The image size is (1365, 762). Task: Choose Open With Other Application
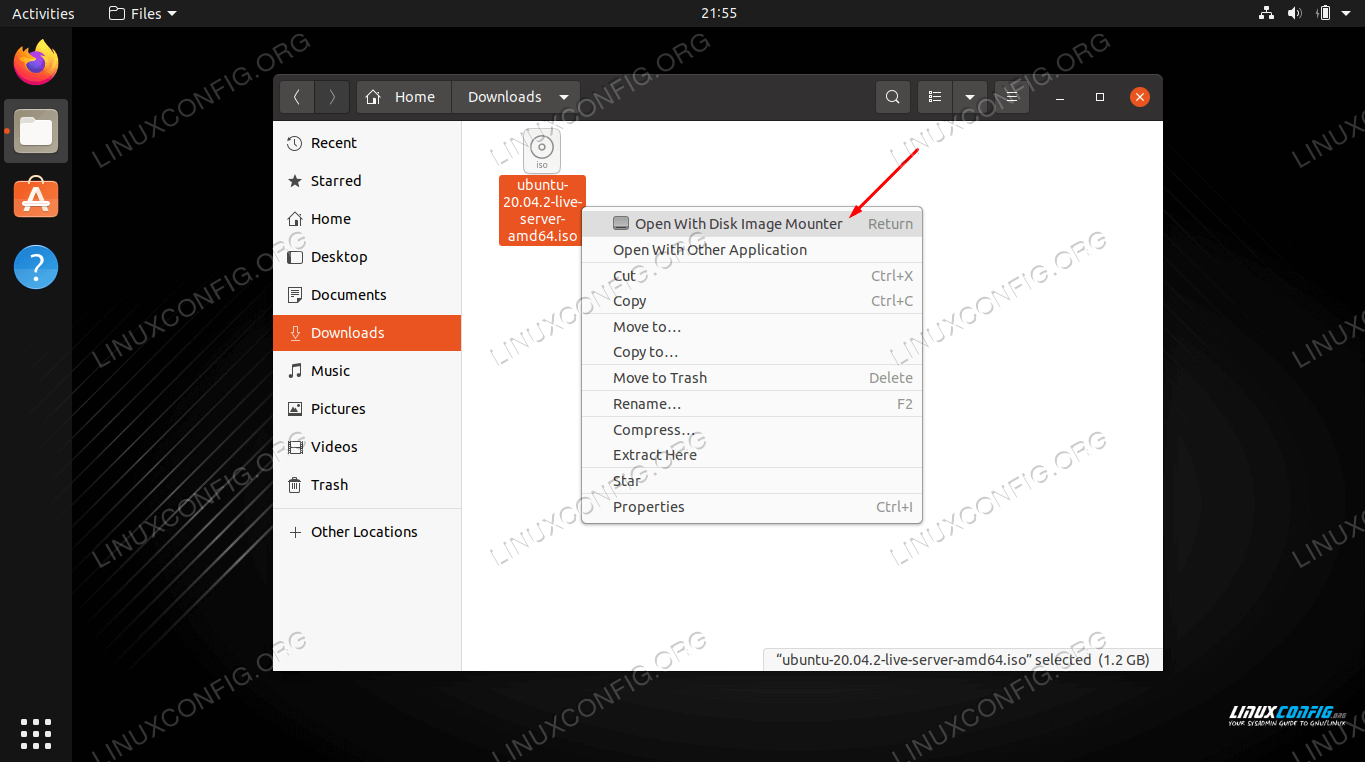[752, 250]
